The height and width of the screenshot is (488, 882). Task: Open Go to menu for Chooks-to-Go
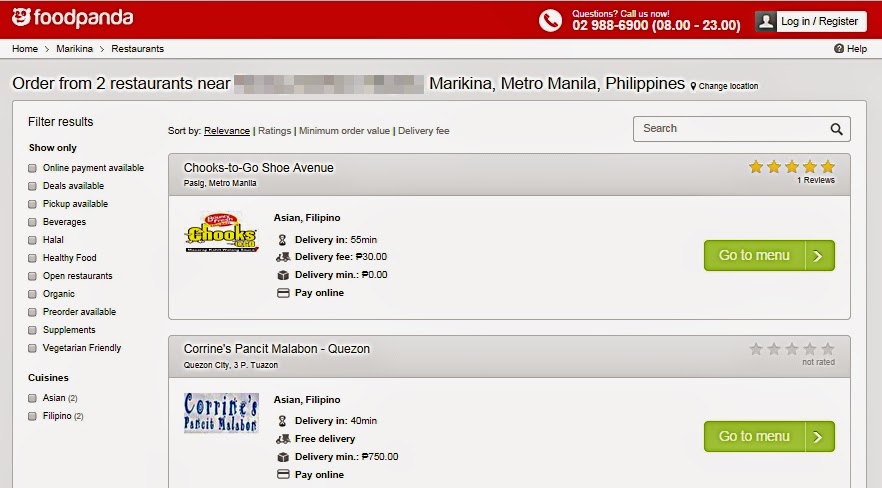(x=769, y=255)
